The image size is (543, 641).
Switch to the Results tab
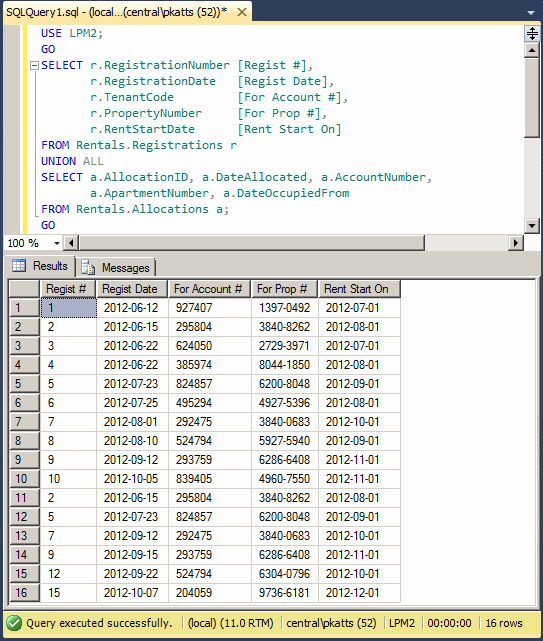coord(40,266)
